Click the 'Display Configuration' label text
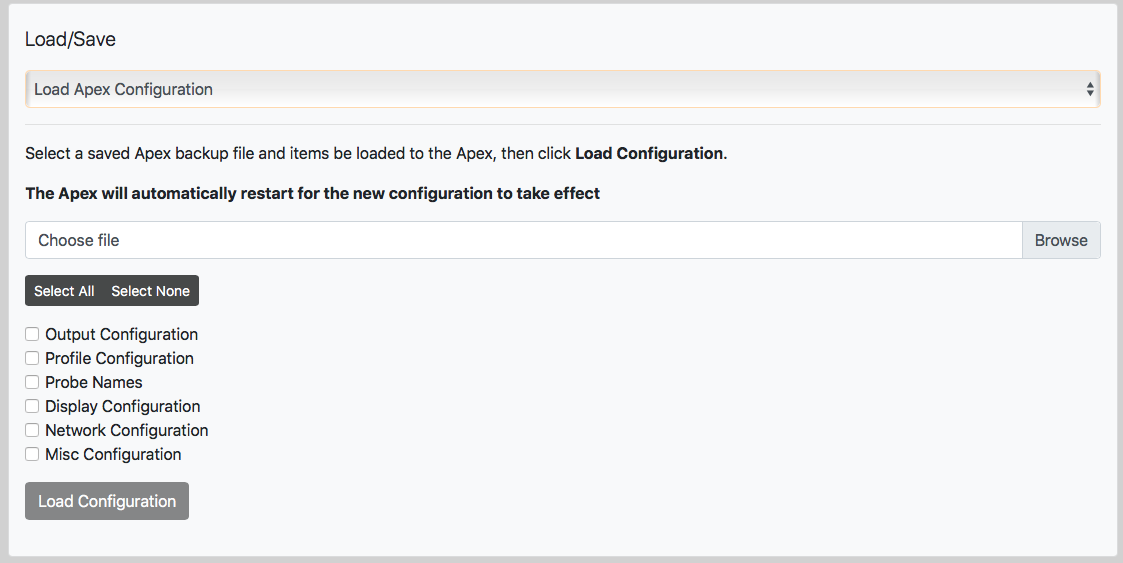This screenshot has height=563, width=1123. (x=123, y=406)
